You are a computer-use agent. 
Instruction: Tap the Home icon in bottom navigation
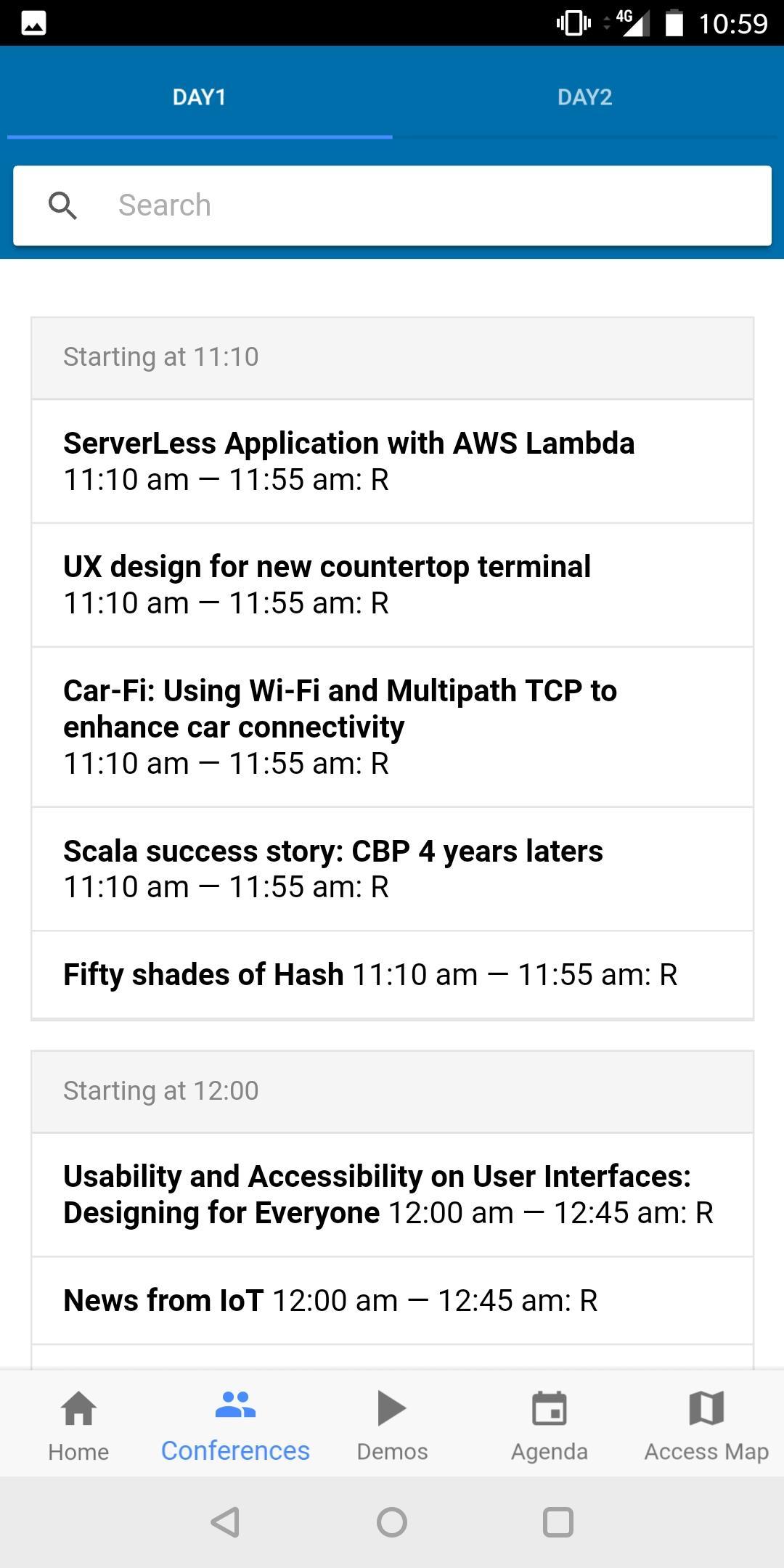(x=78, y=1409)
